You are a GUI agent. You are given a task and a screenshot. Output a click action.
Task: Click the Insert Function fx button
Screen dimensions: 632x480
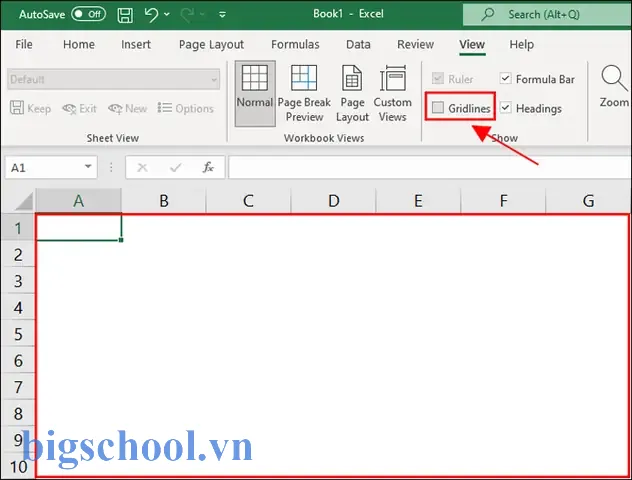[x=208, y=167]
